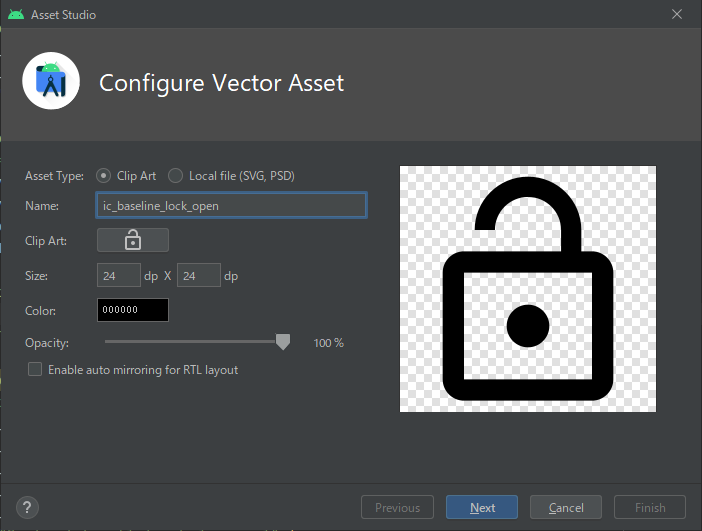The height and width of the screenshot is (531, 702).
Task: Open the Clip Art lock icon picker
Action: [x=133, y=240]
